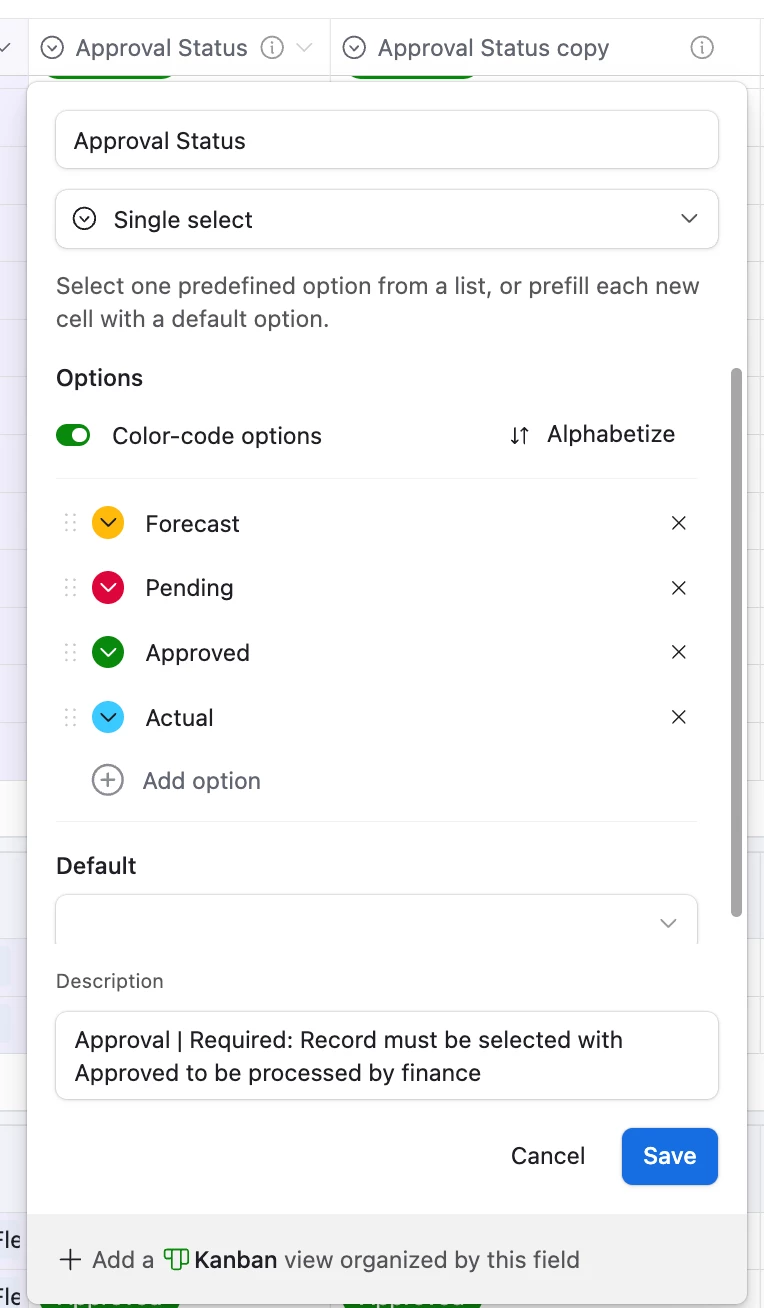
Task: Remove the Approved option with X
Action: 678,652
